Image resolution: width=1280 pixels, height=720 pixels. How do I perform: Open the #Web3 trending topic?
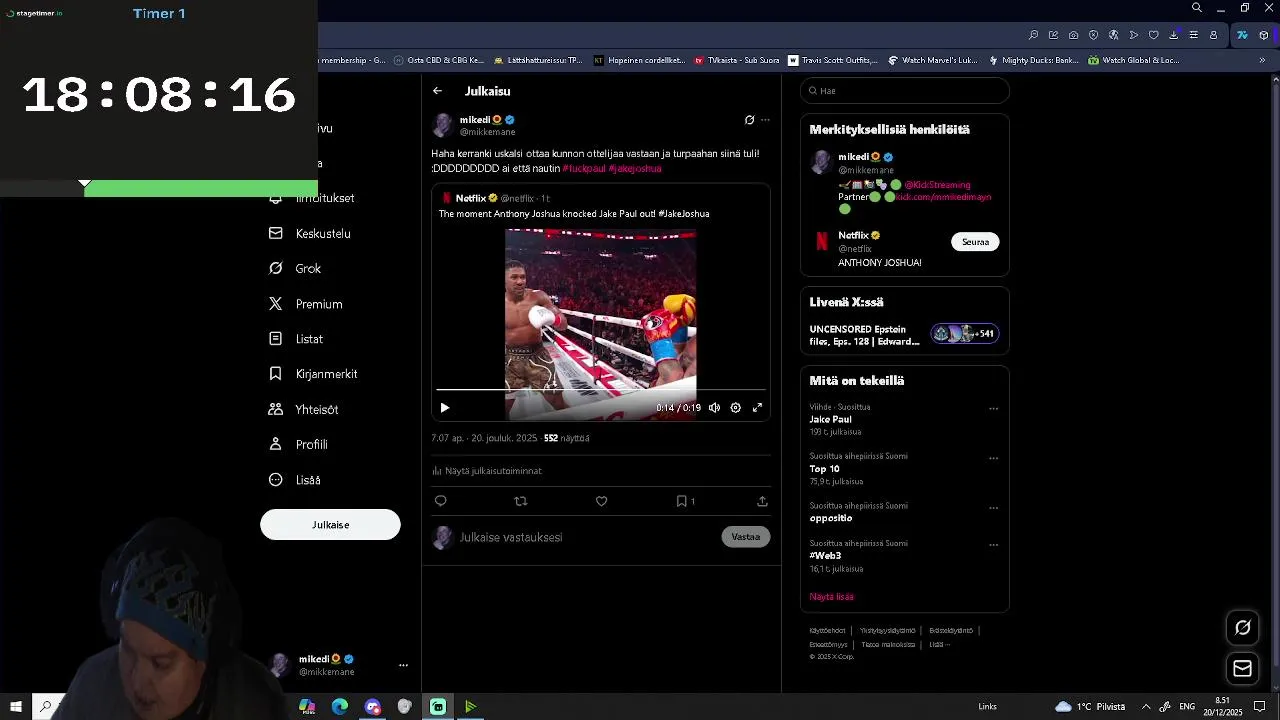point(825,556)
